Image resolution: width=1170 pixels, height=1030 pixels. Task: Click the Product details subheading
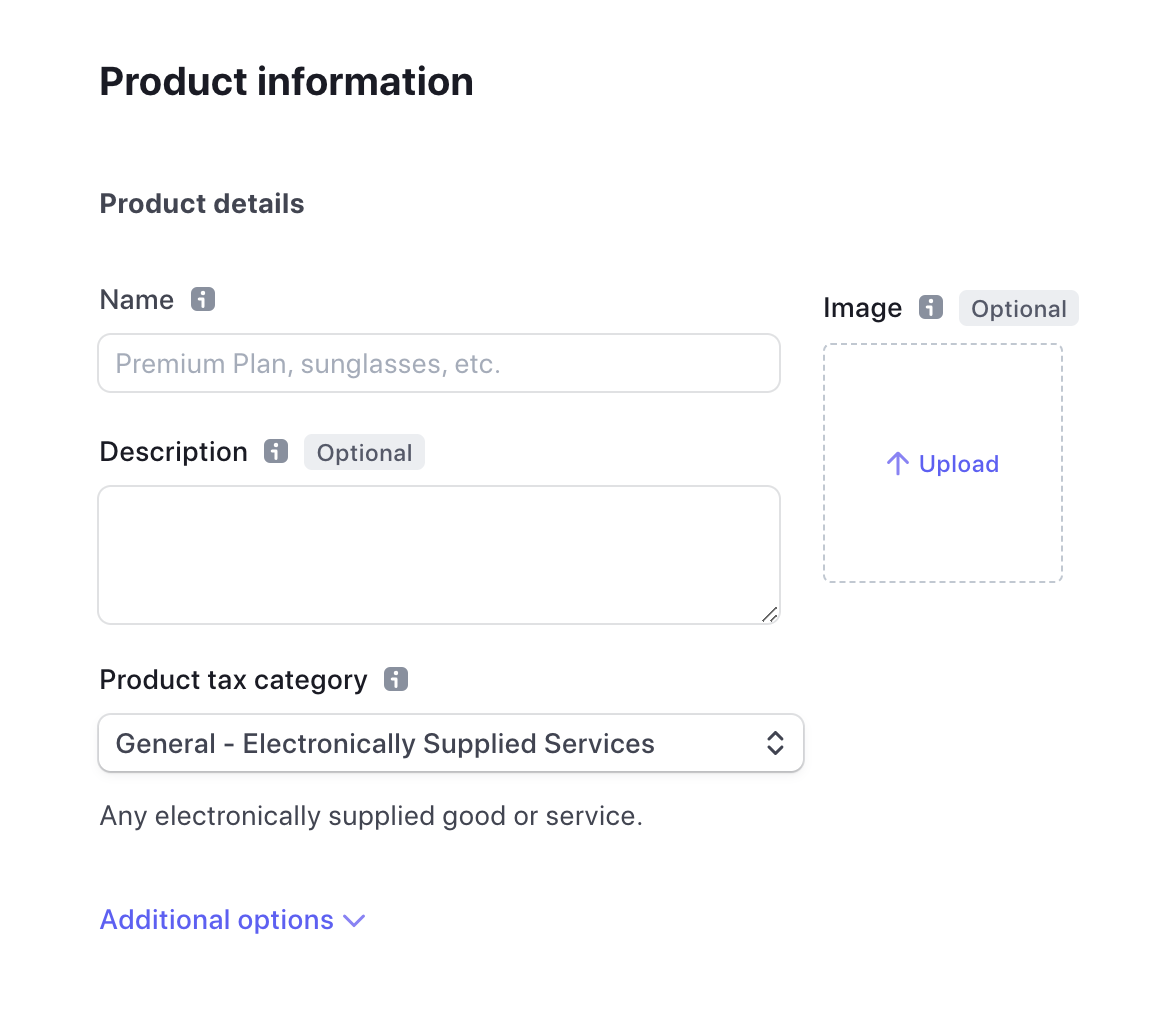(x=202, y=204)
